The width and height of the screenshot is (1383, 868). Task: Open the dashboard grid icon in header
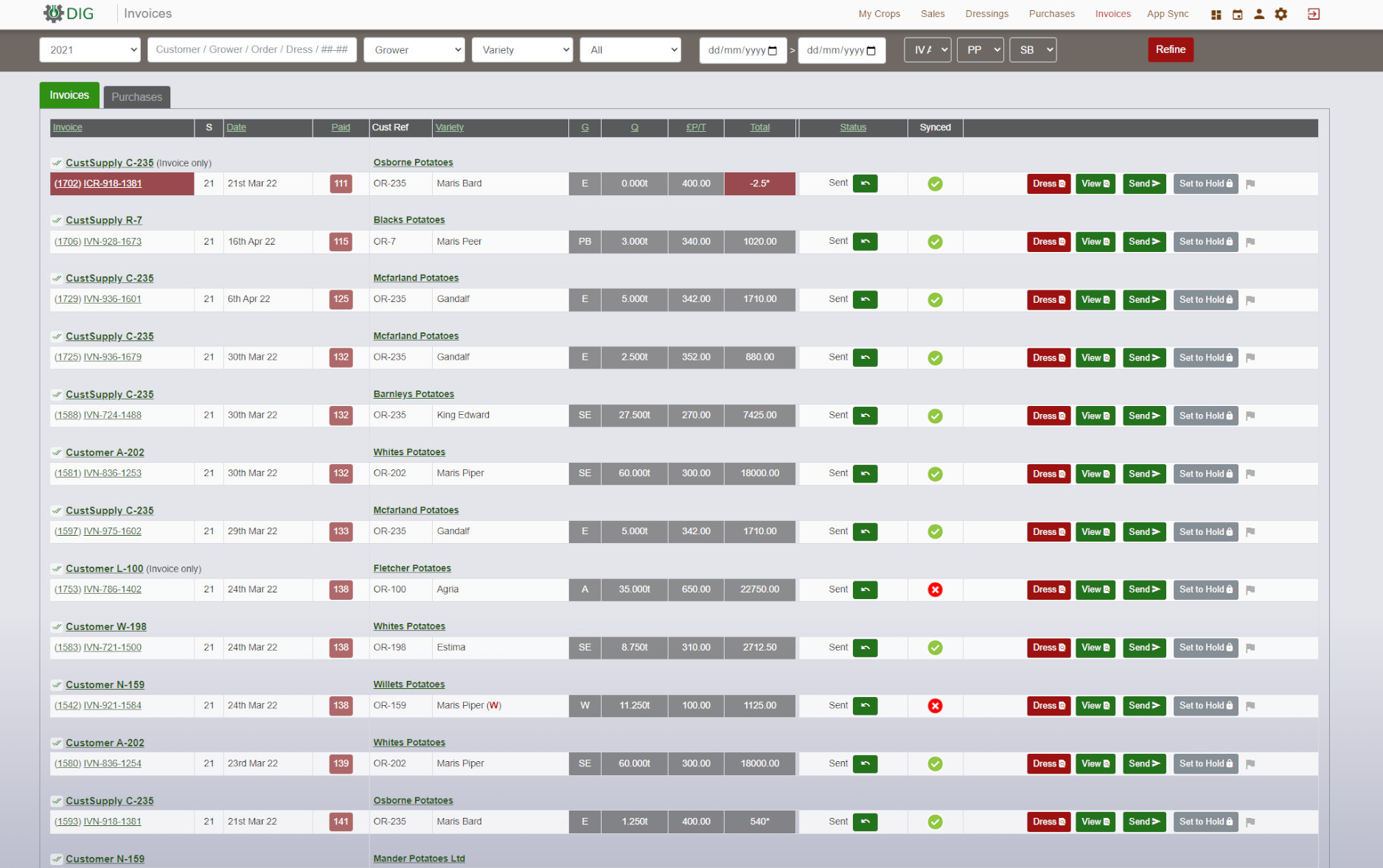coord(1216,14)
